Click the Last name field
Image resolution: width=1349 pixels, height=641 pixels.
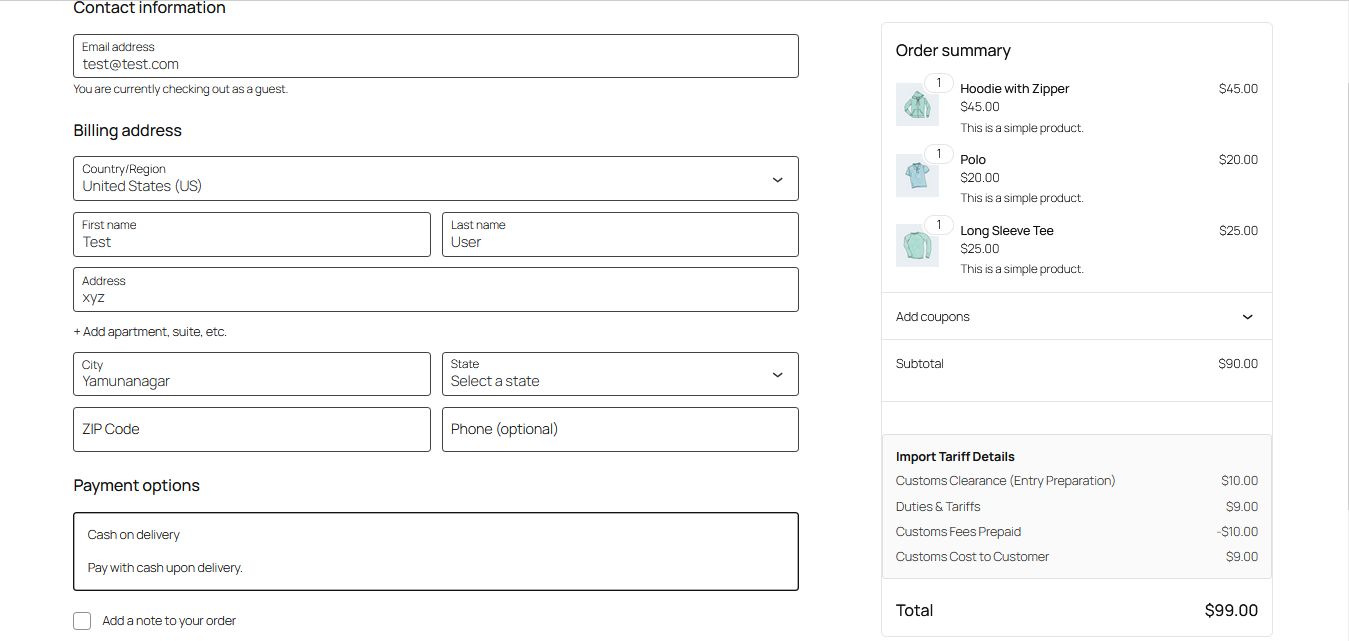point(619,234)
